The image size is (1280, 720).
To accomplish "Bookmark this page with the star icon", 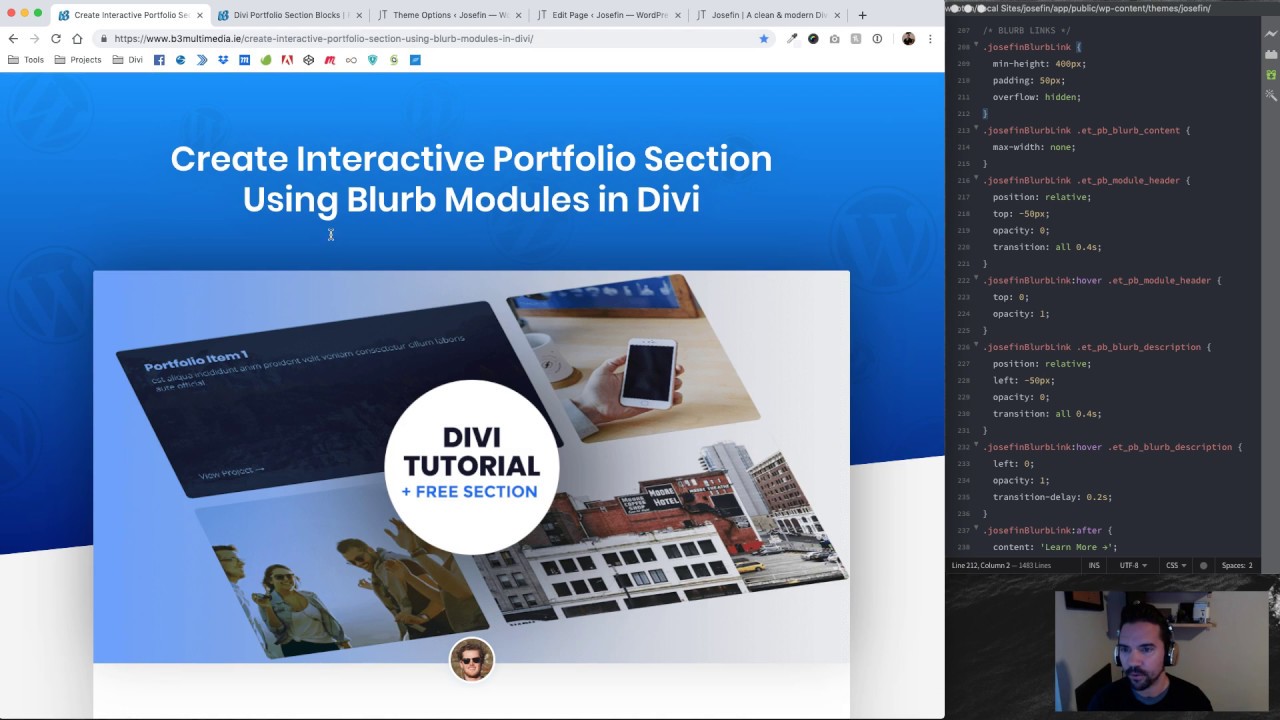I will pyautogui.click(x=764, y=39).
